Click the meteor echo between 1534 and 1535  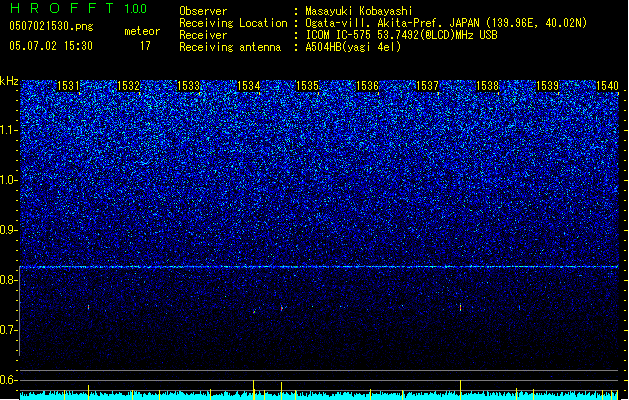282,308
